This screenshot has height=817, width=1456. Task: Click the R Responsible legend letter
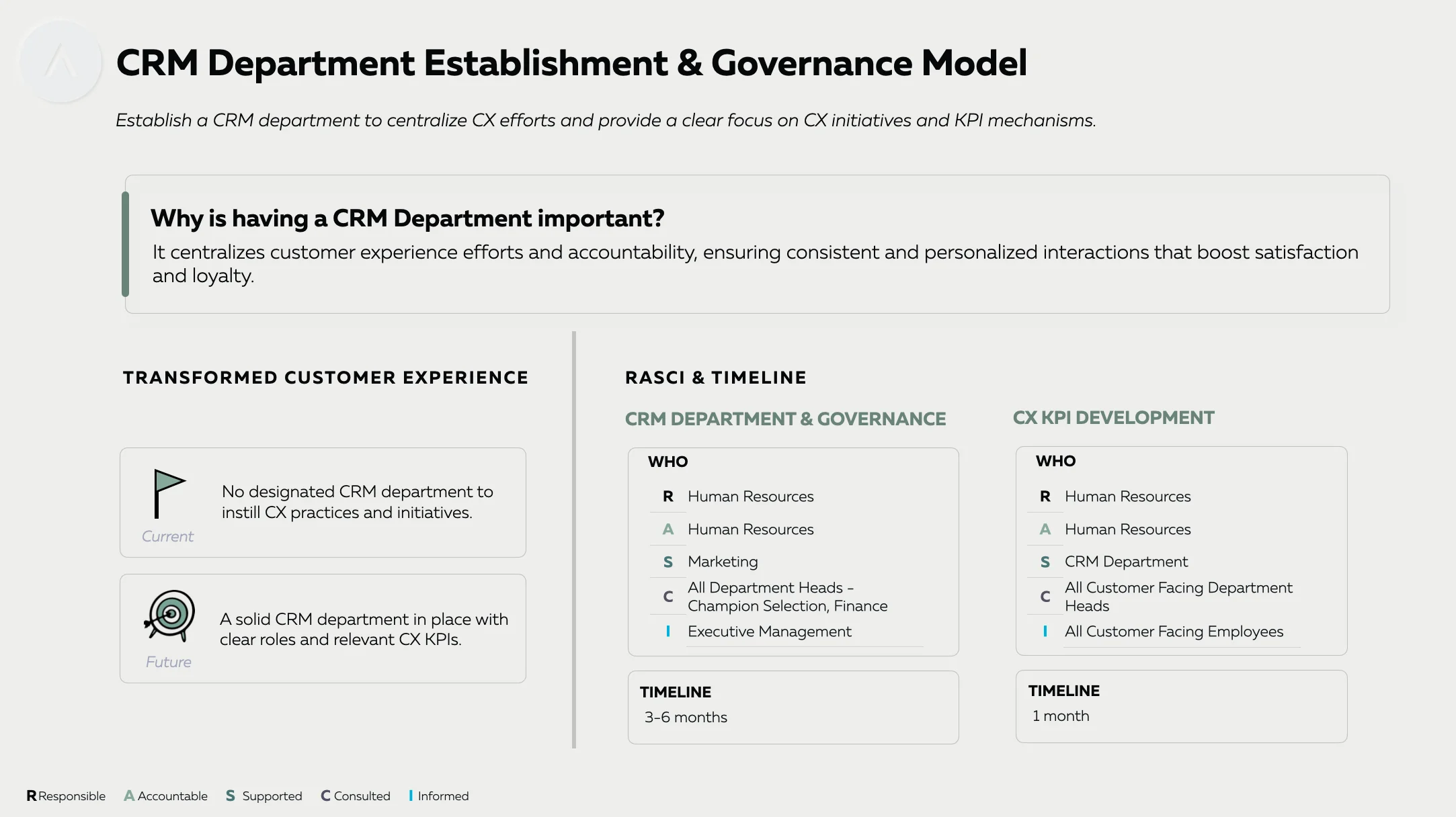point(32,795)
